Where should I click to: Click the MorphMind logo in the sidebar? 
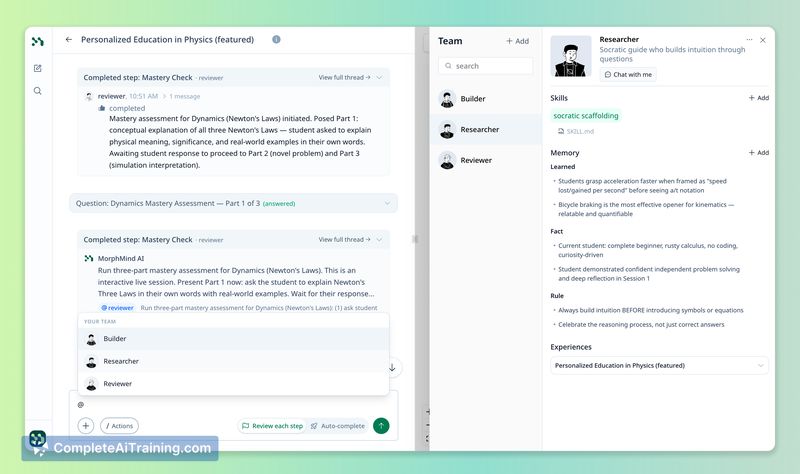[x=38, y=41]
